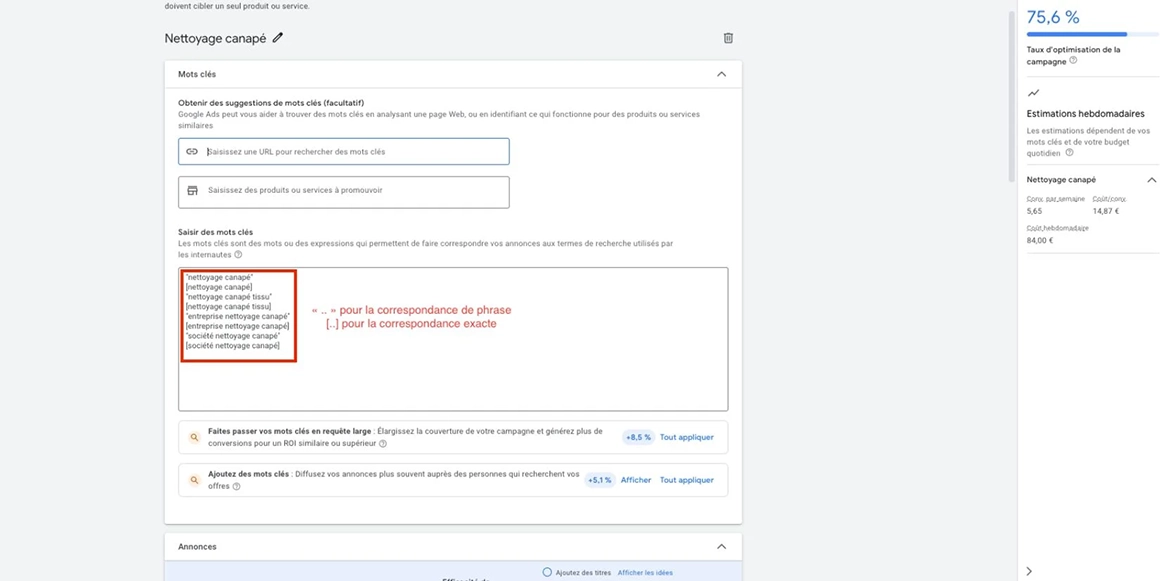
Task: Click the Afficher les idées link
Action: pyautogui.click(x=644, y=573)
